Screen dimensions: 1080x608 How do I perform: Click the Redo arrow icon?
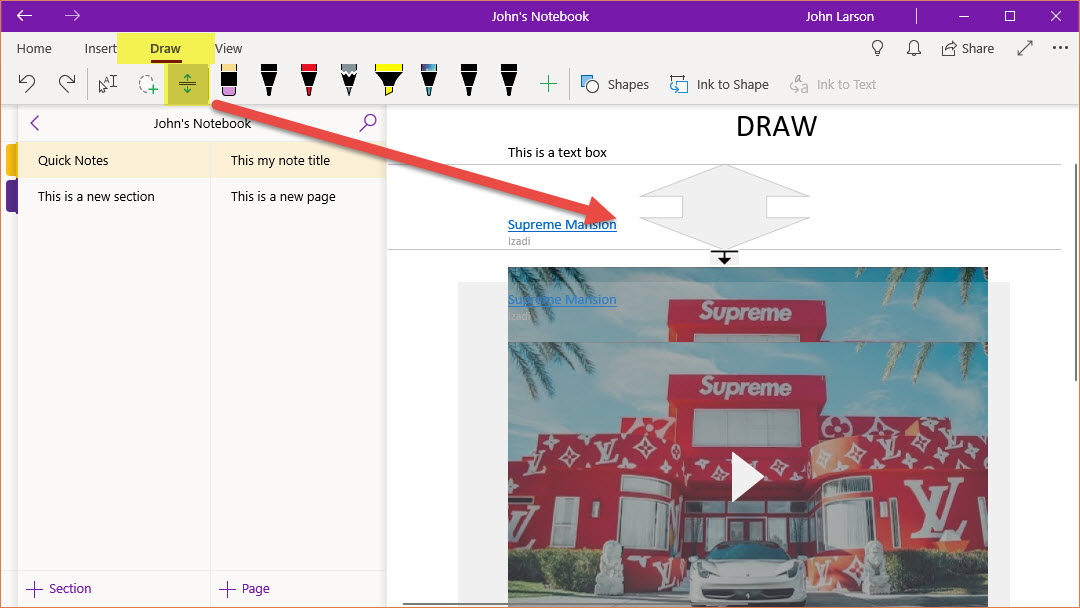[x=66, y=84]
